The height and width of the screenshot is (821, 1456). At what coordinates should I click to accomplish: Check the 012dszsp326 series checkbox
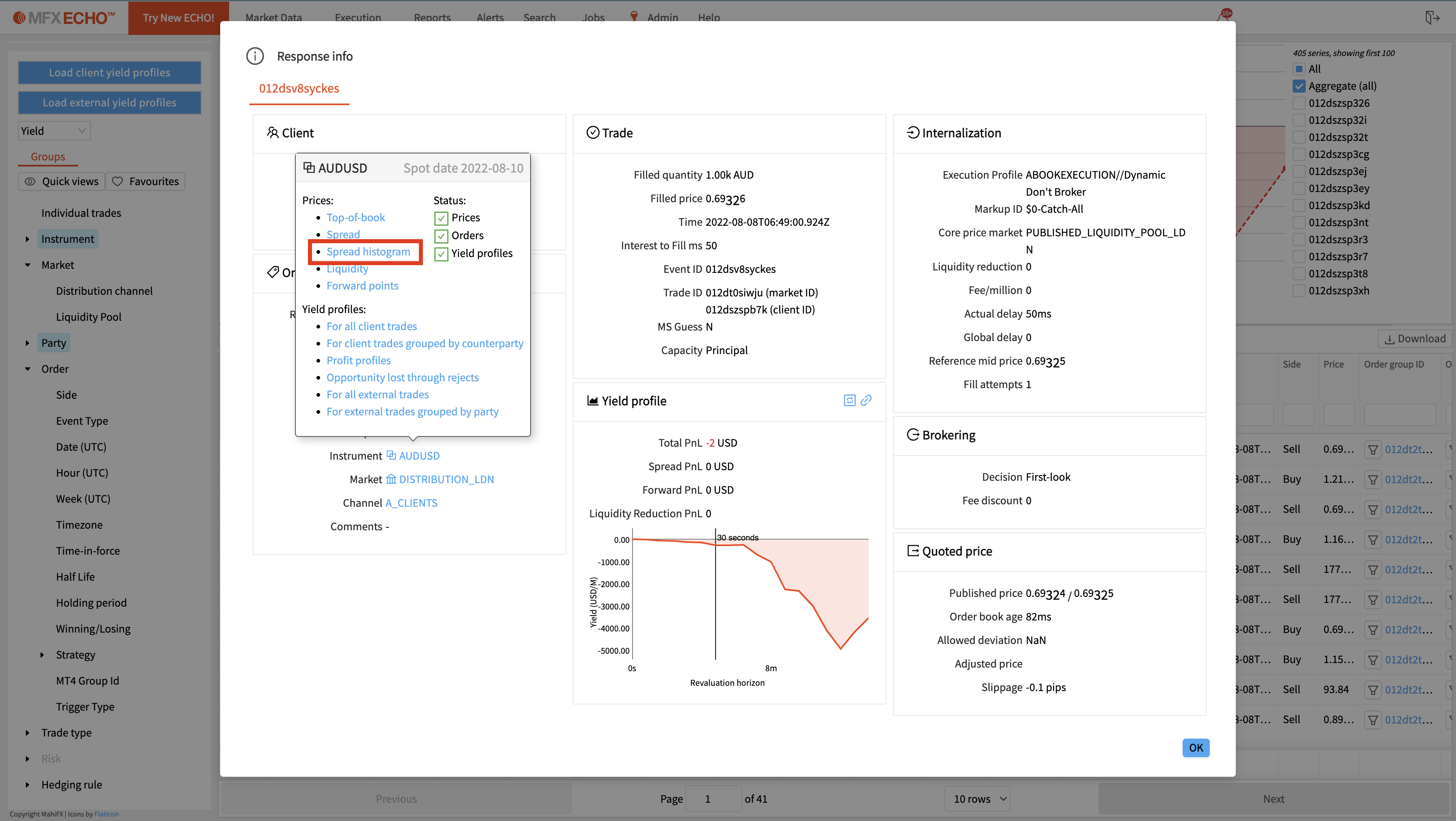tap(1299, 103)
